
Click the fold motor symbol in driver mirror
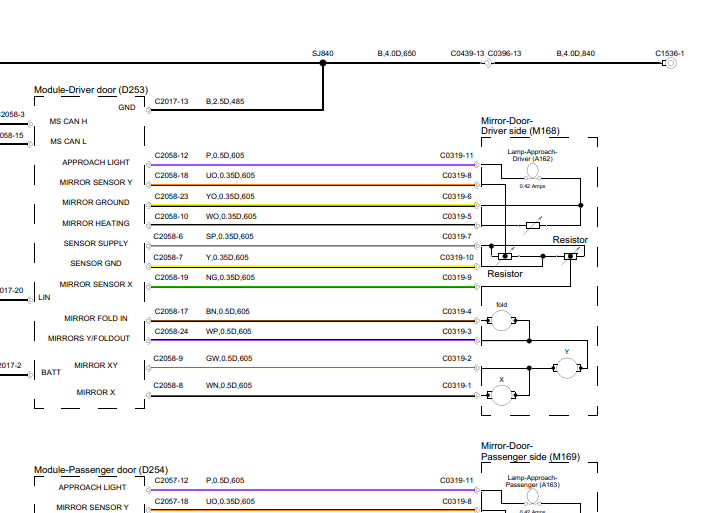(501, 321)
